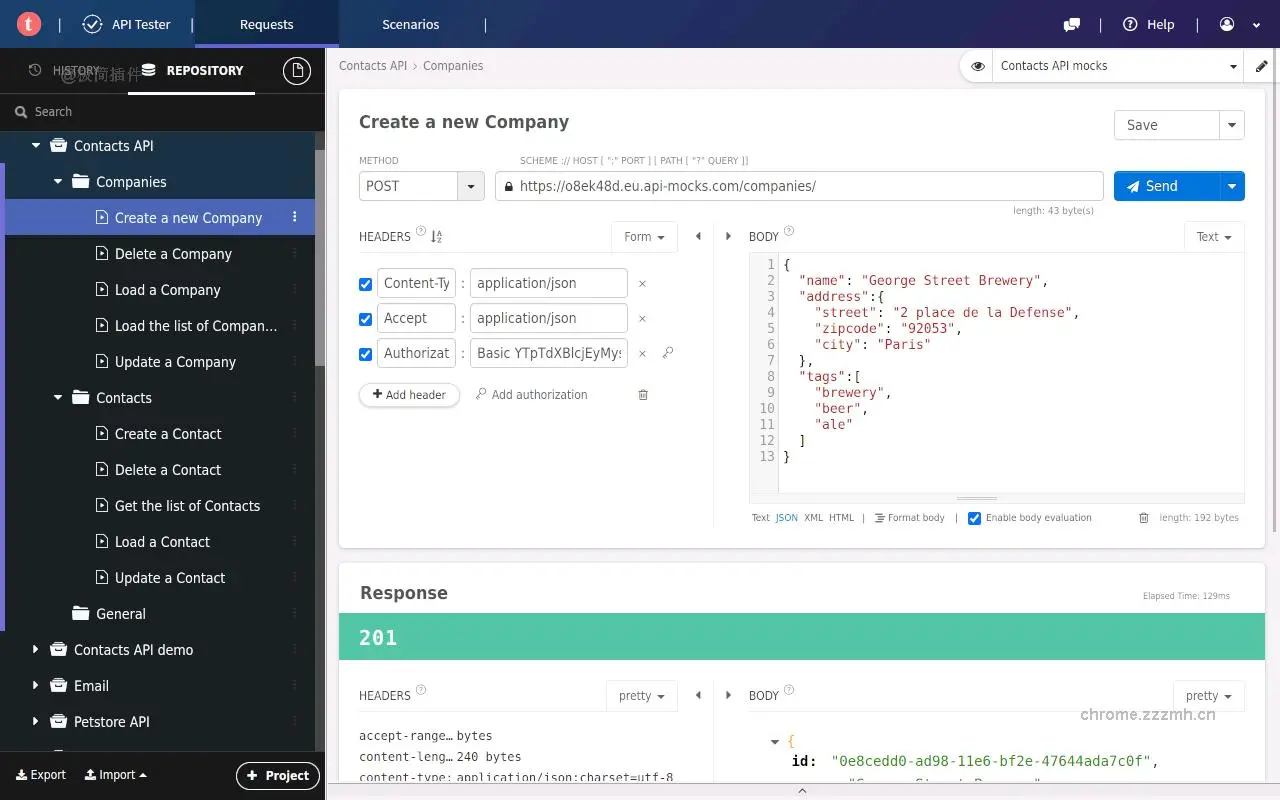Click the request URL input field
The width and height of the screenshot is (1280, 800).
point(798,186)
